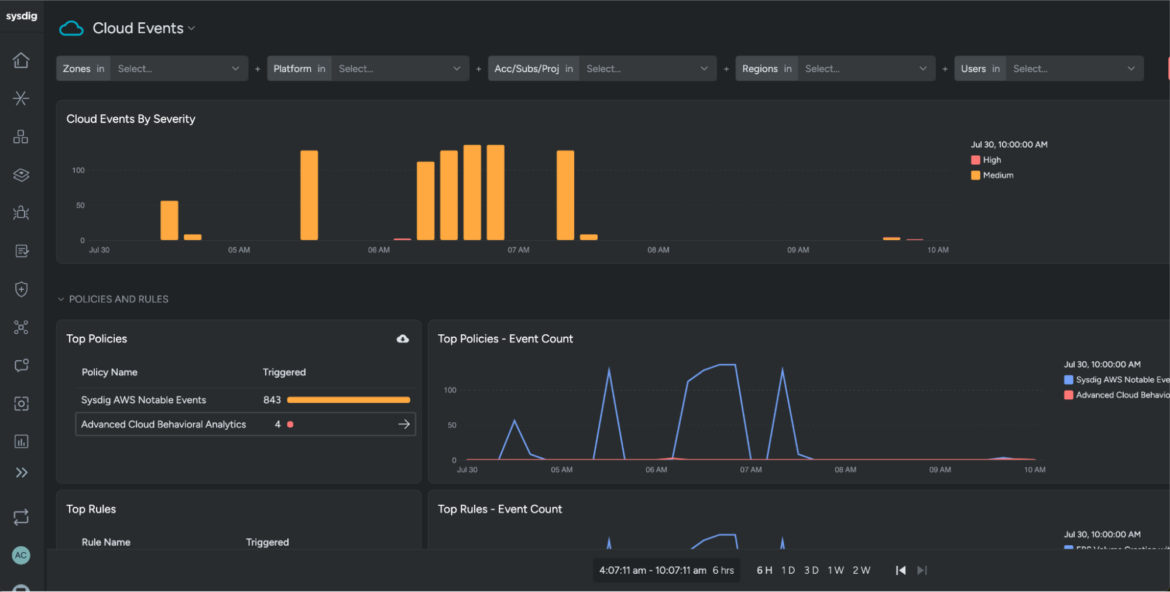Click the asterisk insights sidebar icon
The width and height of the screenshot is (1170, 592).
[21, 99]
